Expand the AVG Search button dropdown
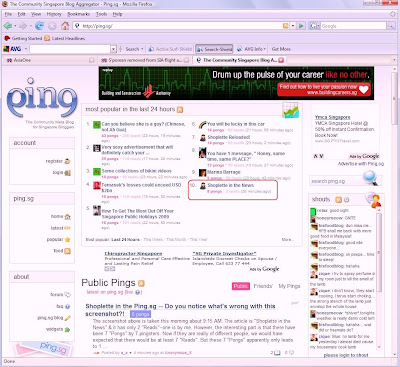This screenshot has width=400, height=367. [142, 49]
